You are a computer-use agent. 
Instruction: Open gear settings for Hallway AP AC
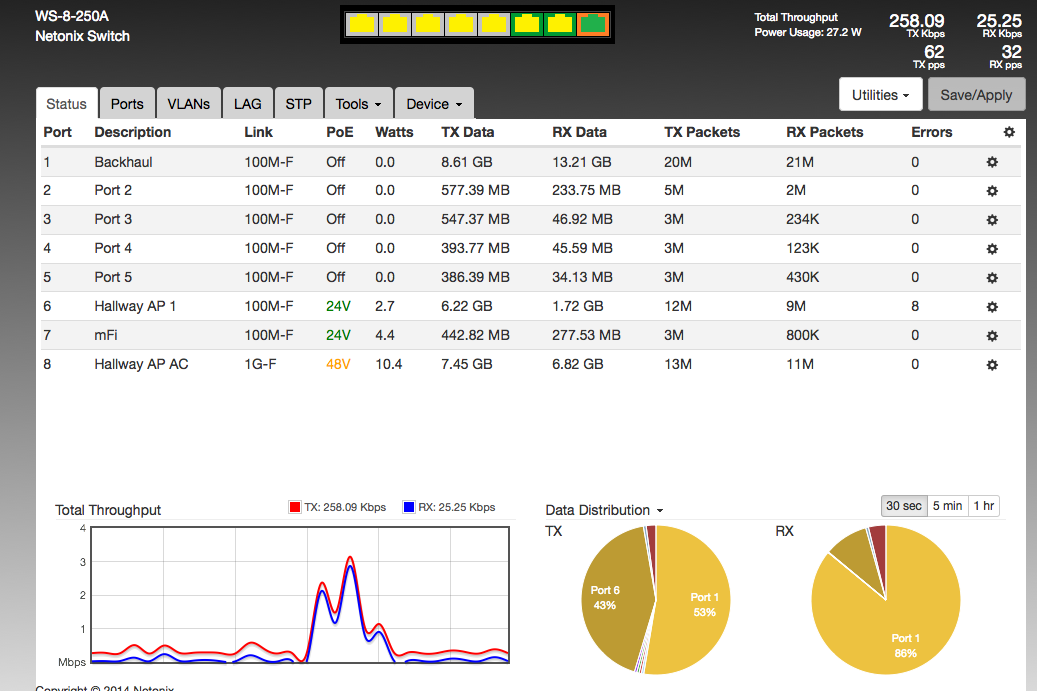[x=992, y=365]
